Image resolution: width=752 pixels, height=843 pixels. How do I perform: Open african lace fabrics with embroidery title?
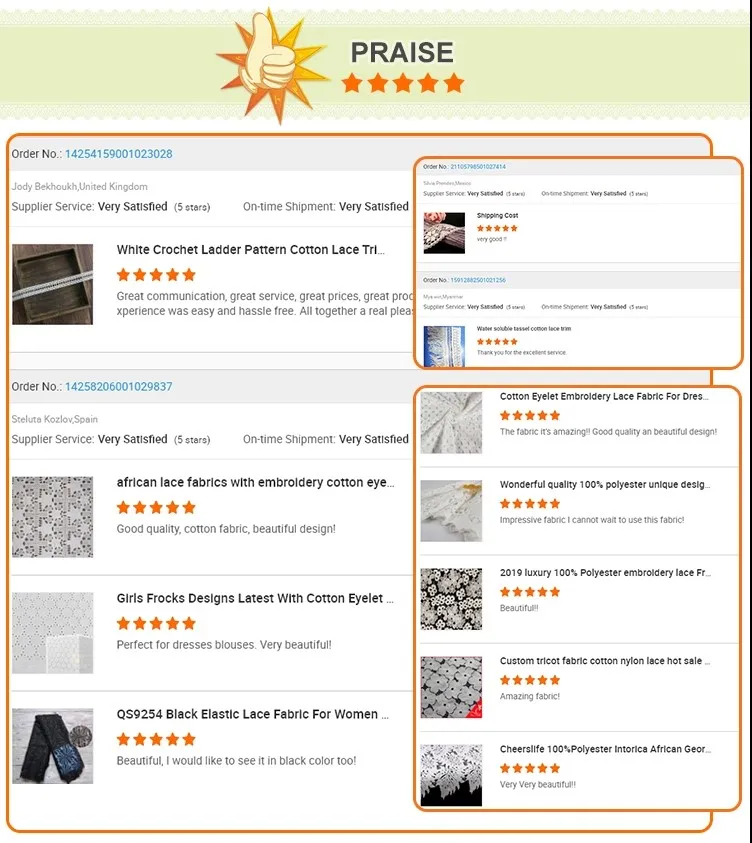[255, 482]
